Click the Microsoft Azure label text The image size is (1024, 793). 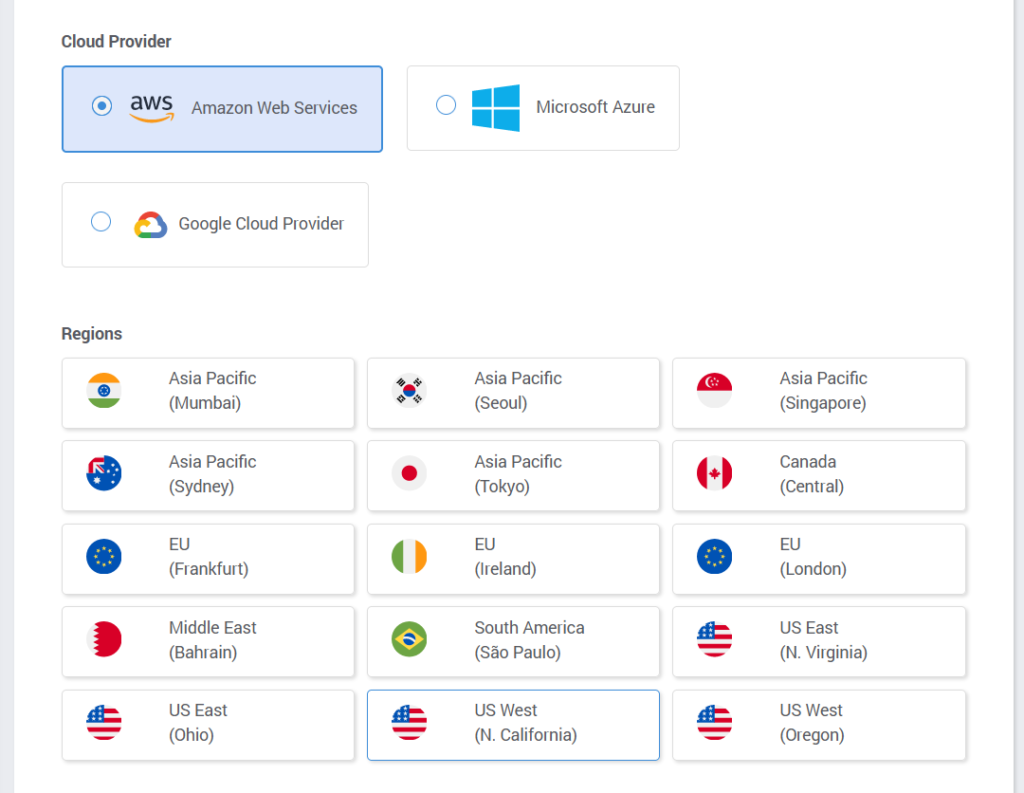tap(596, 107)
